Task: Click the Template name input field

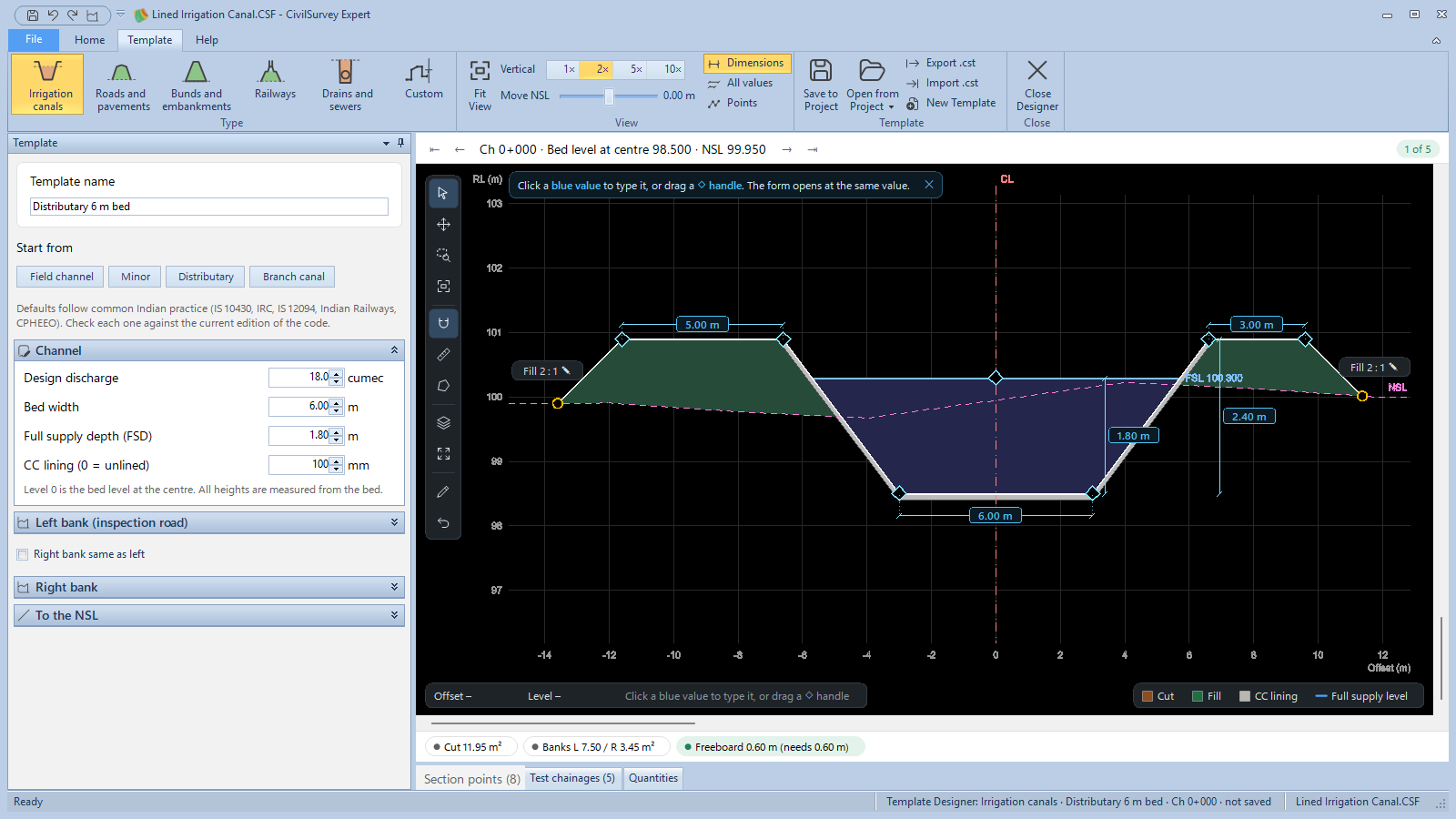Action: [209, 207]
